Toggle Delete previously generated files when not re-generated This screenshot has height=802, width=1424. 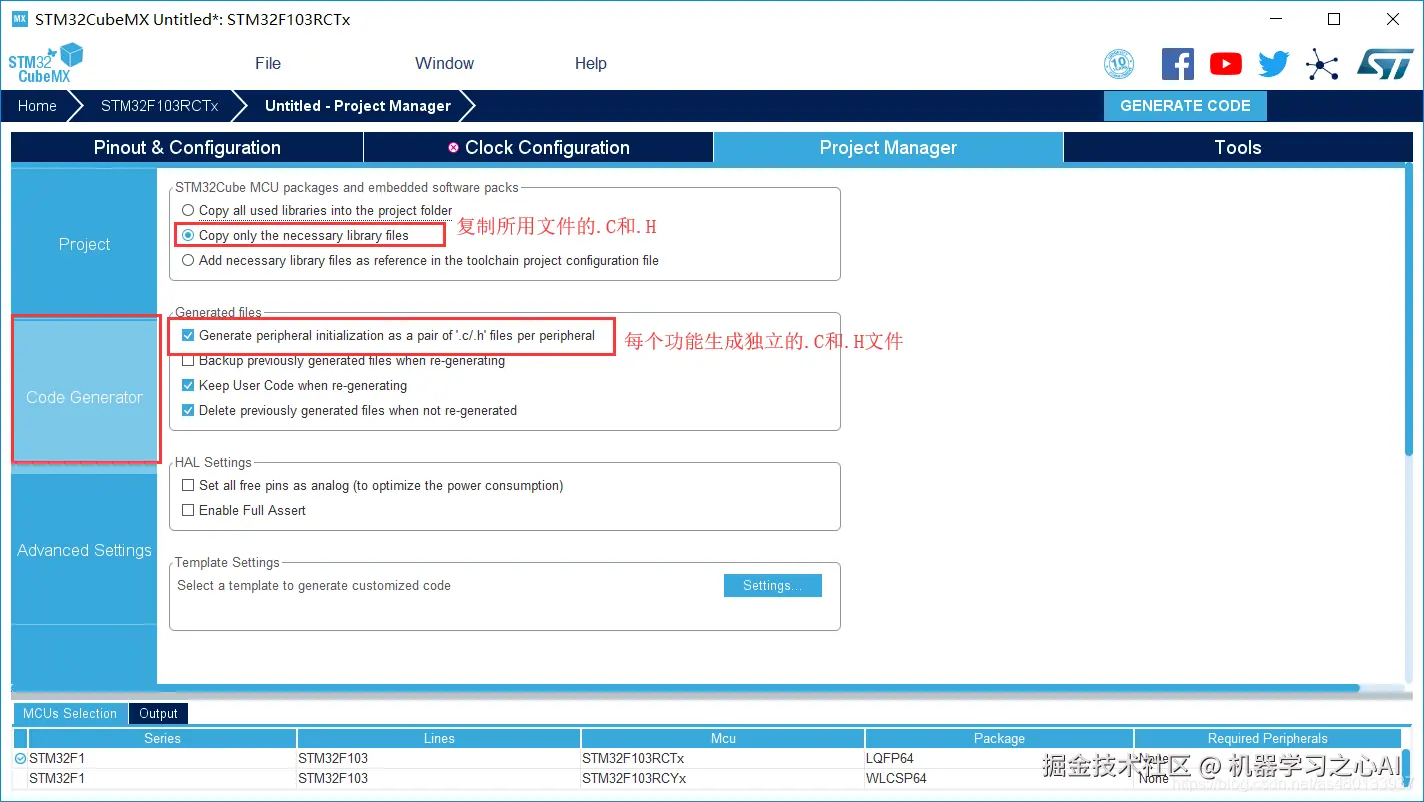tap(188, 411)
